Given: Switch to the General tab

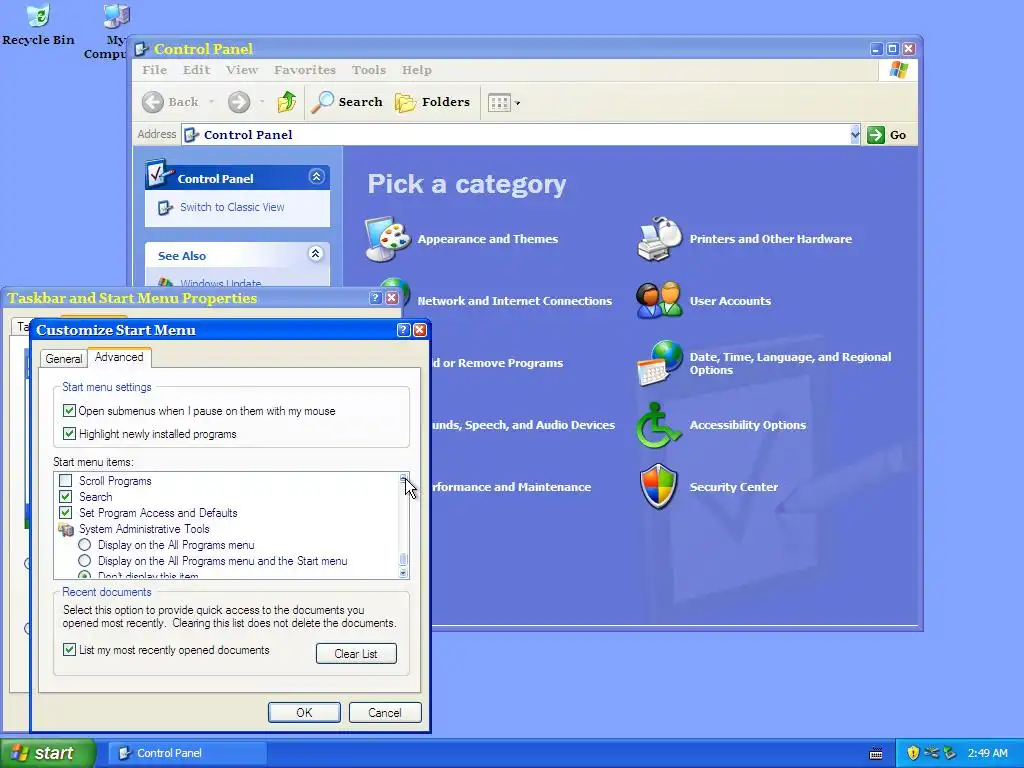Looking at the screenshot, I should [63, 359].
